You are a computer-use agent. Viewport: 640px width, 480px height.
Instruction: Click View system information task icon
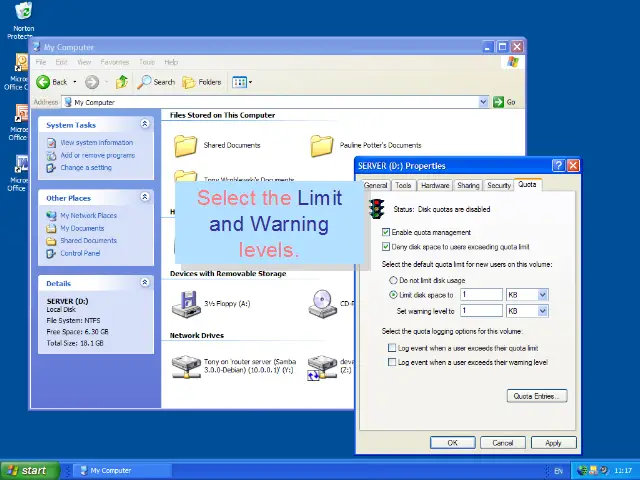click(51, 143)
